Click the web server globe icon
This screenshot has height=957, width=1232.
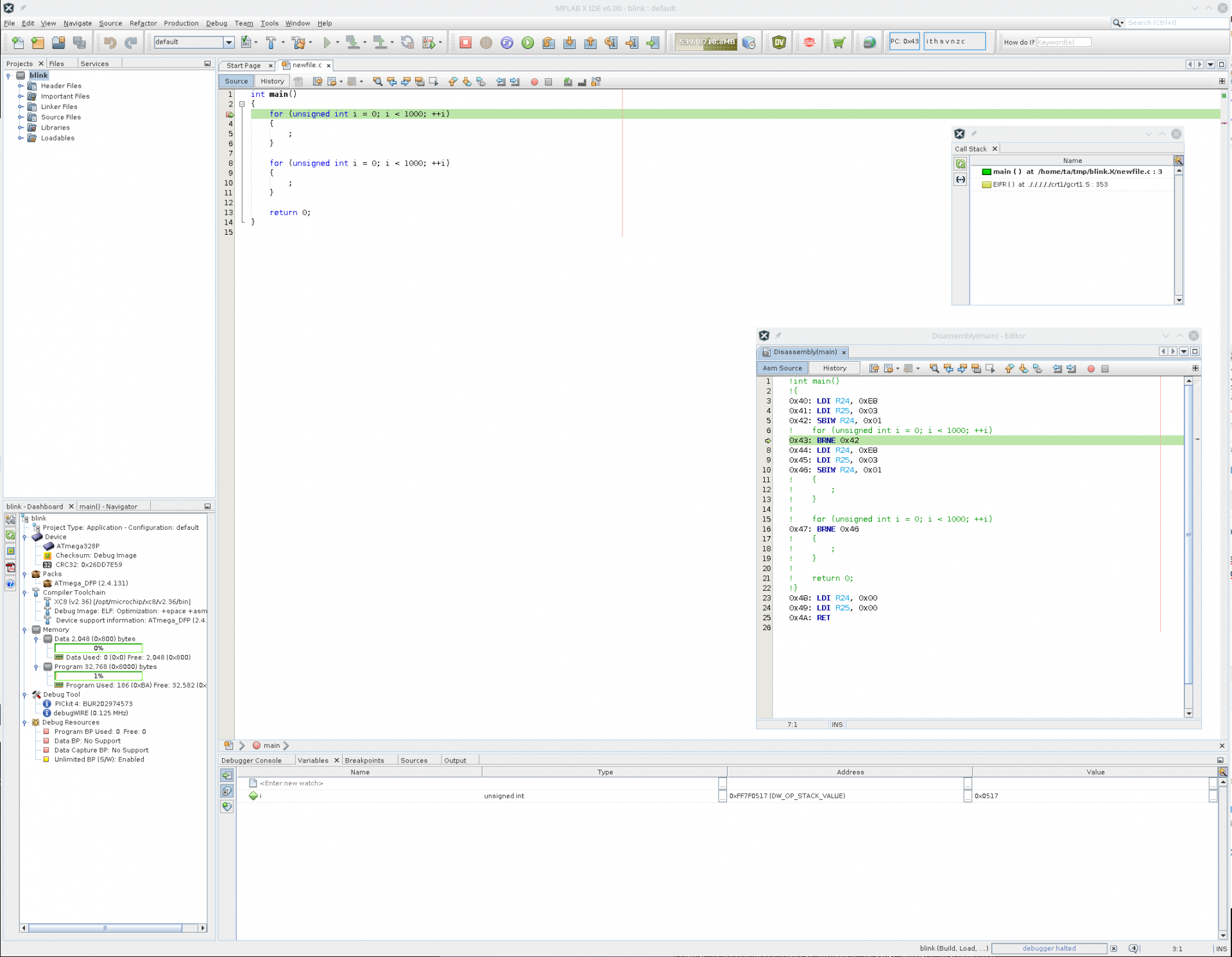(x=869, y=43)
